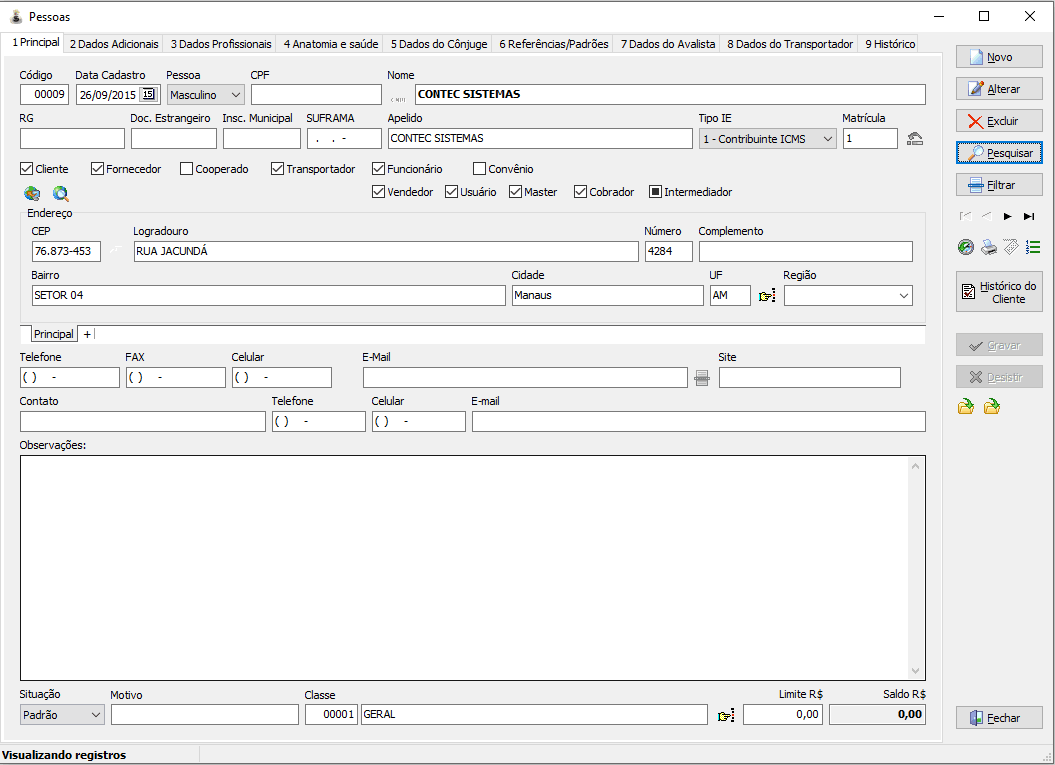Click the Excluir button
The width and height of the screenshot is (1055, 765).
tap(999, 121)
